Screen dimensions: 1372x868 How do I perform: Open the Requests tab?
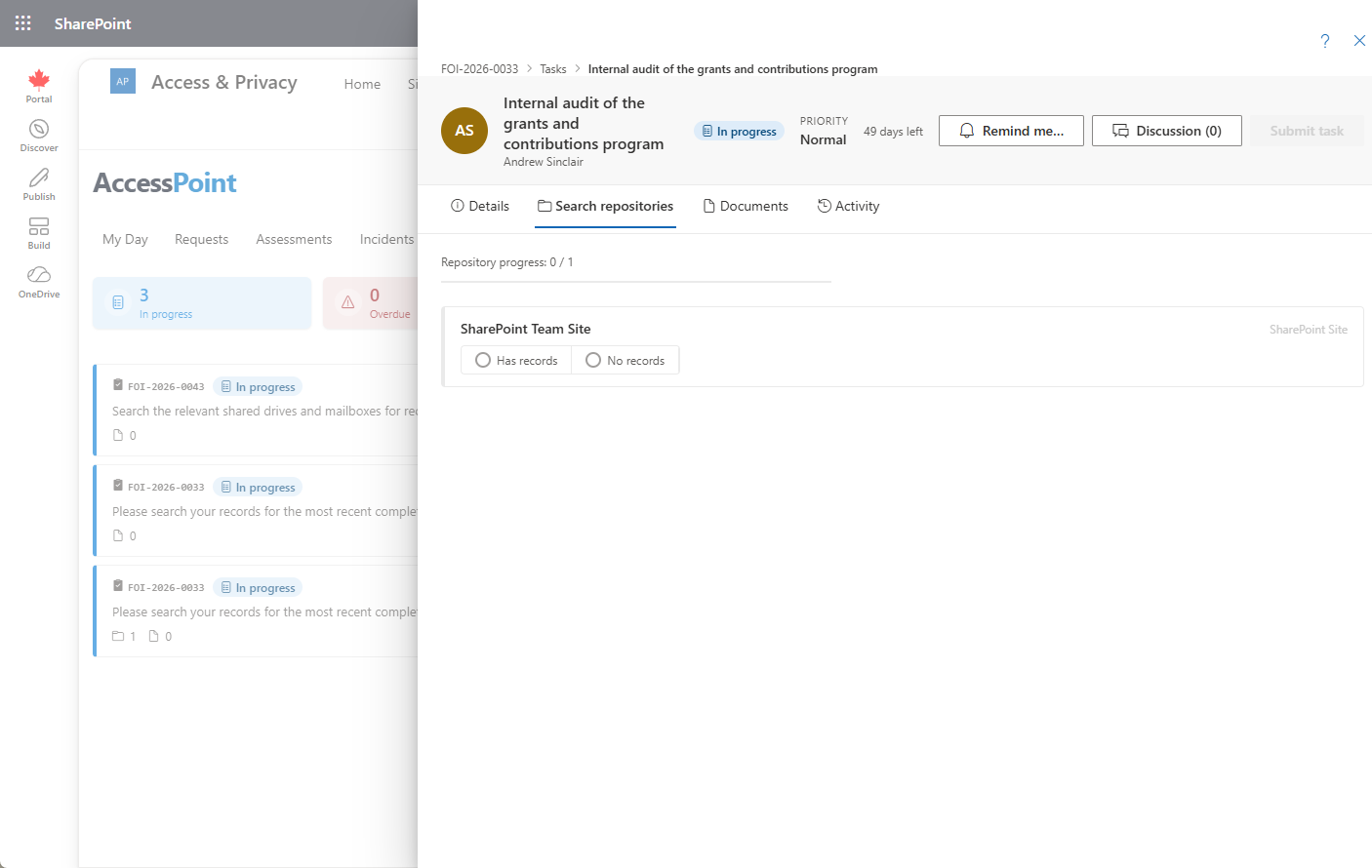tap(201, 240)
